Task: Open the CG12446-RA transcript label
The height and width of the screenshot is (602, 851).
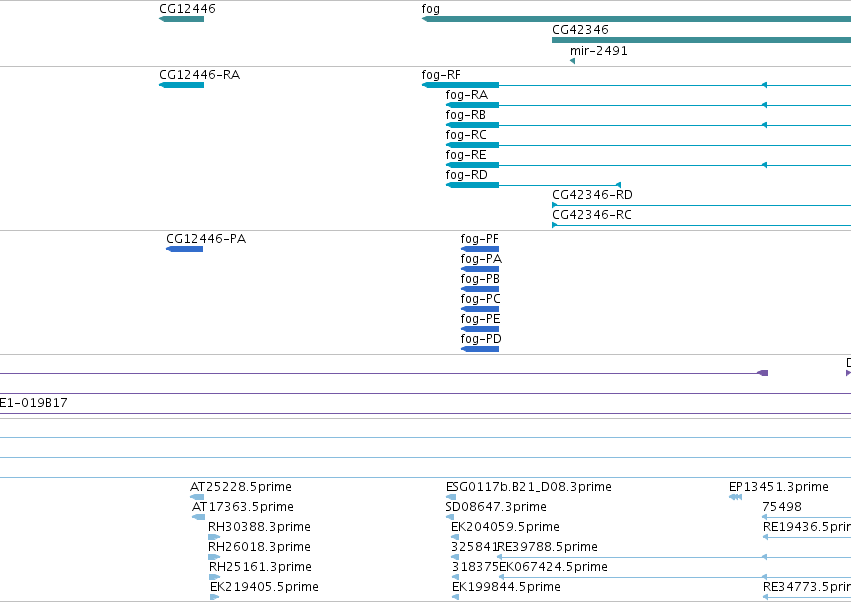Action: click(x=199, y=75)
